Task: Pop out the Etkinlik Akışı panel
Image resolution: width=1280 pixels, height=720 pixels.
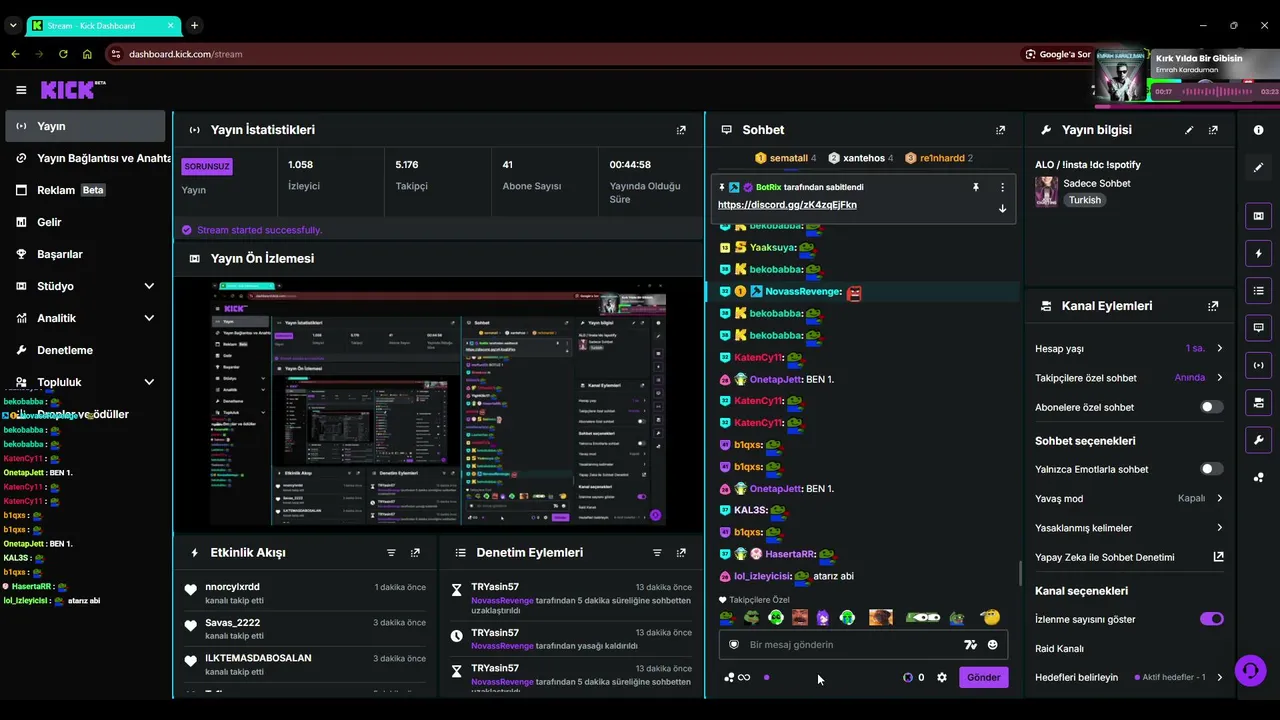Action: click(x=415, y=553)
